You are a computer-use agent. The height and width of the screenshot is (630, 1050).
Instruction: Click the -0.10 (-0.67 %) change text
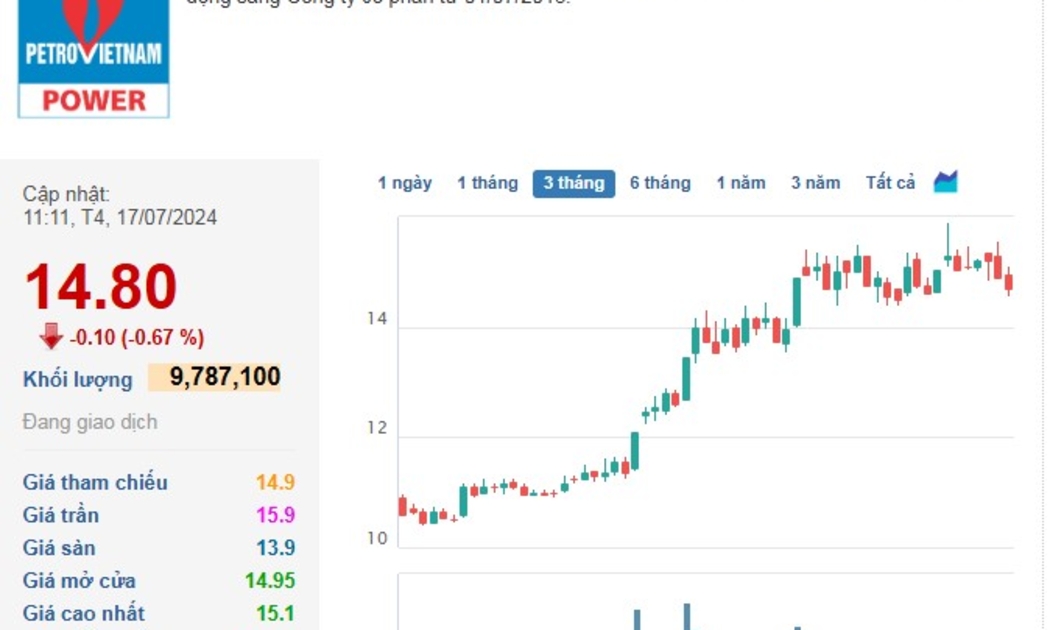tap(137, 338)
